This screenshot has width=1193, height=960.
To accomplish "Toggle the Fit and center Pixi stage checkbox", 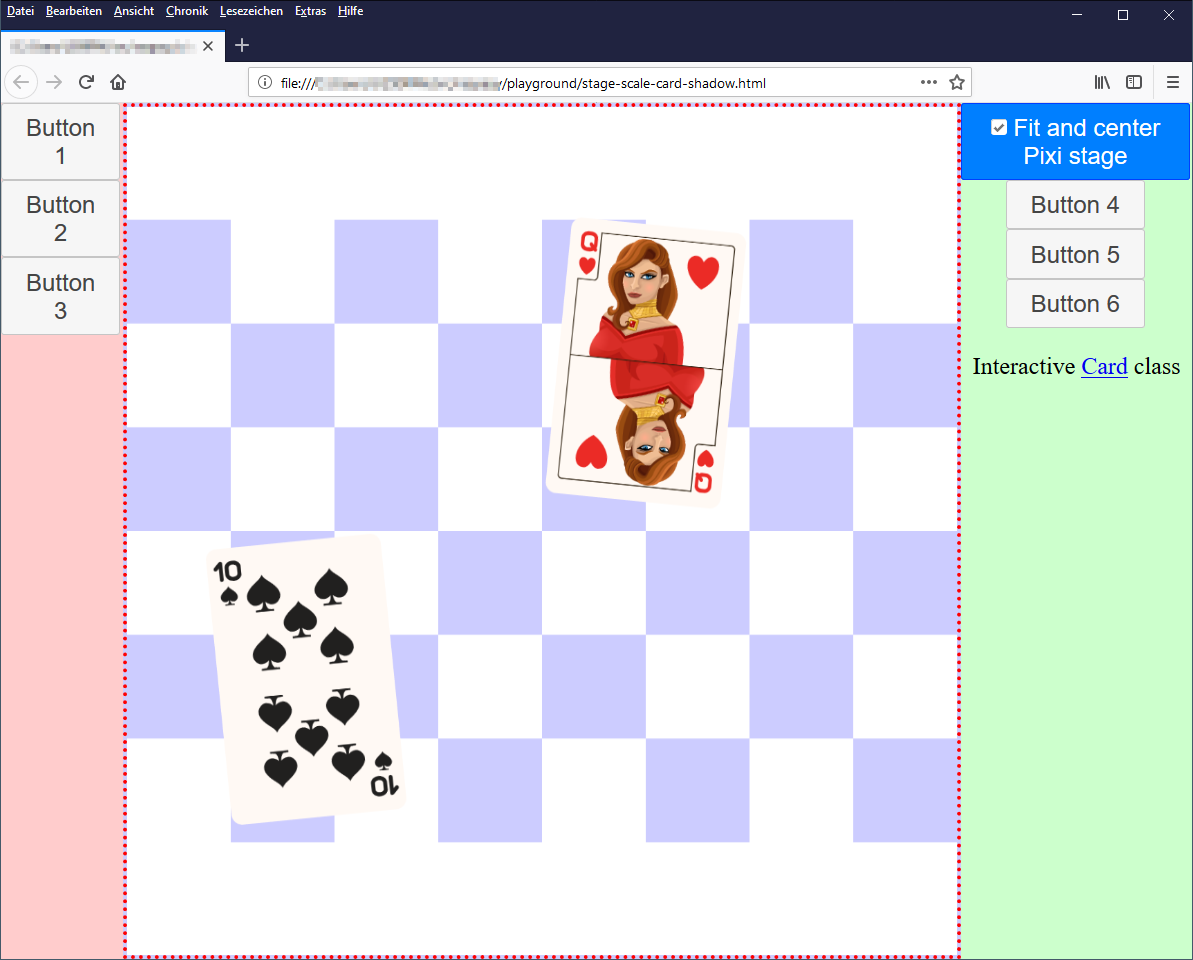I will pyautogui.click(x=999, y=128).
